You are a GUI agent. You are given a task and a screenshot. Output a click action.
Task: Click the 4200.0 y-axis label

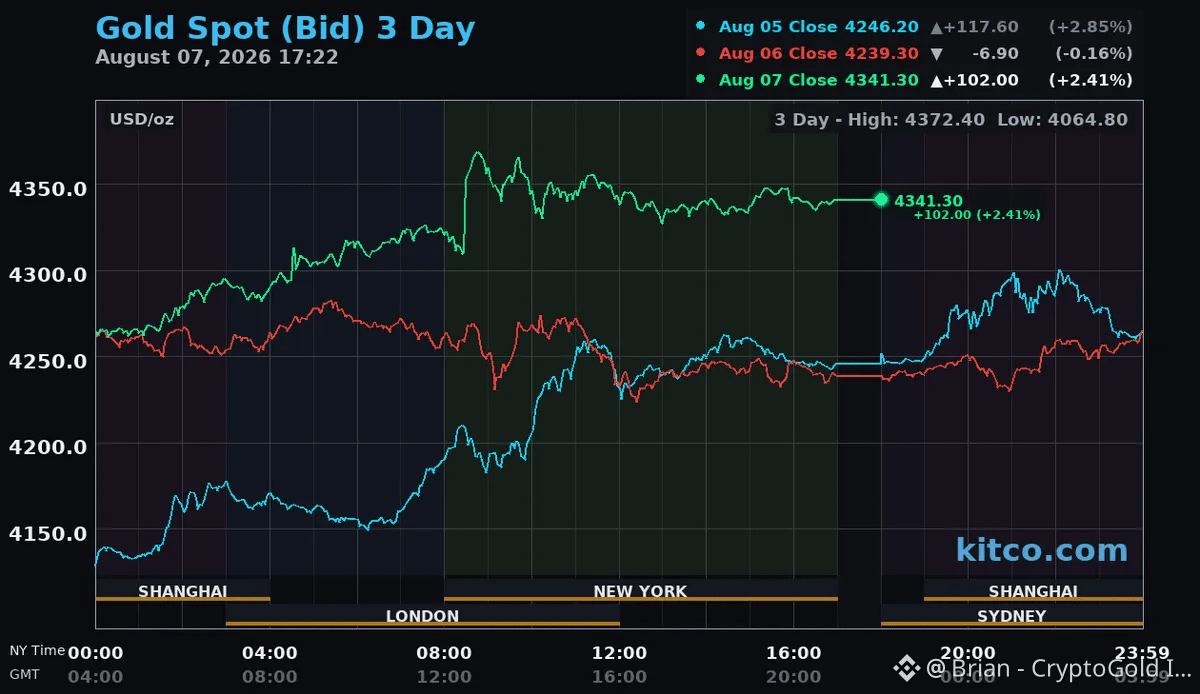[47, 446]
